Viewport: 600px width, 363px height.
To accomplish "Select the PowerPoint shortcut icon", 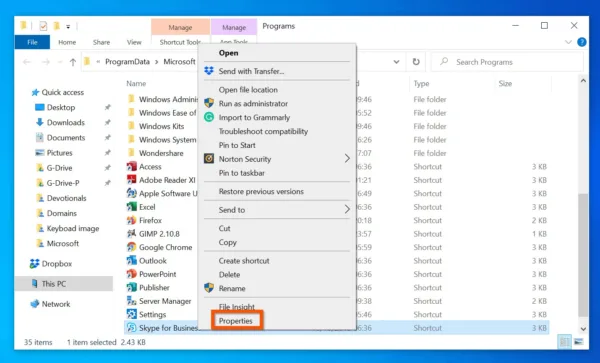I will (132, 274).
